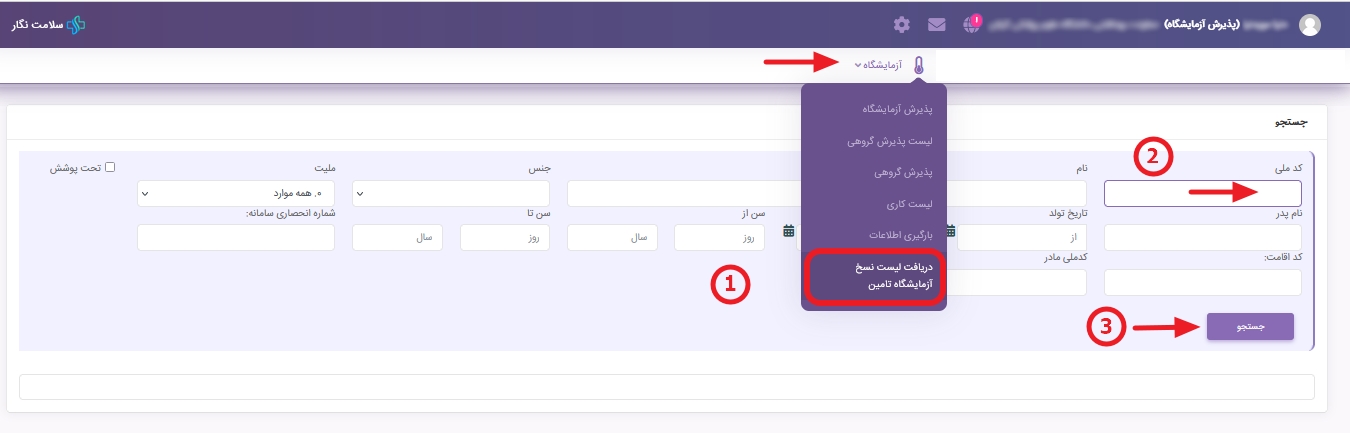Click calendar icon left of the menu
1350x433 pixels.
pos(789,231)
